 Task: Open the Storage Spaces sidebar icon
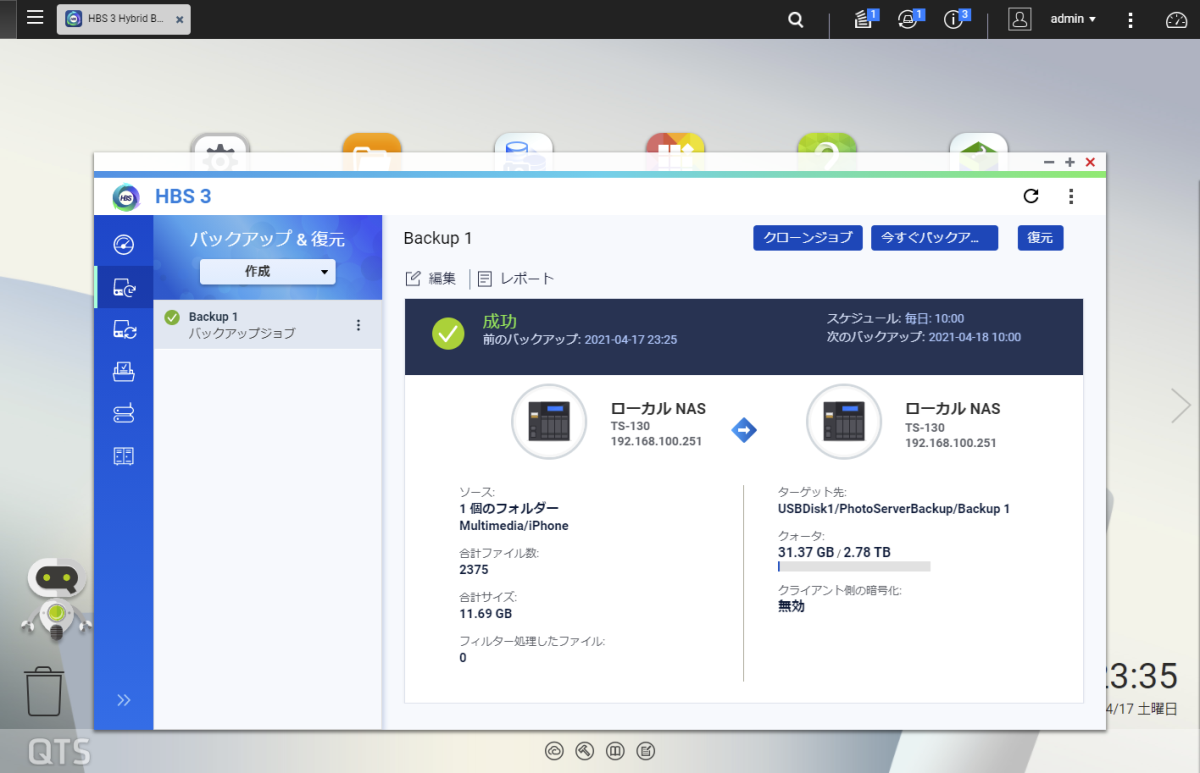[x=124, y=413]
